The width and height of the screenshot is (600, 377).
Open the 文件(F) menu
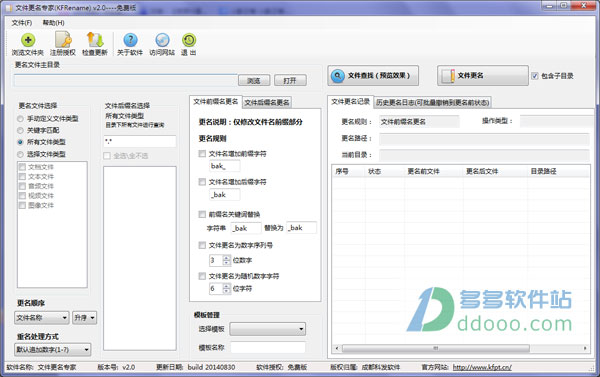click(x=21, y=23)
